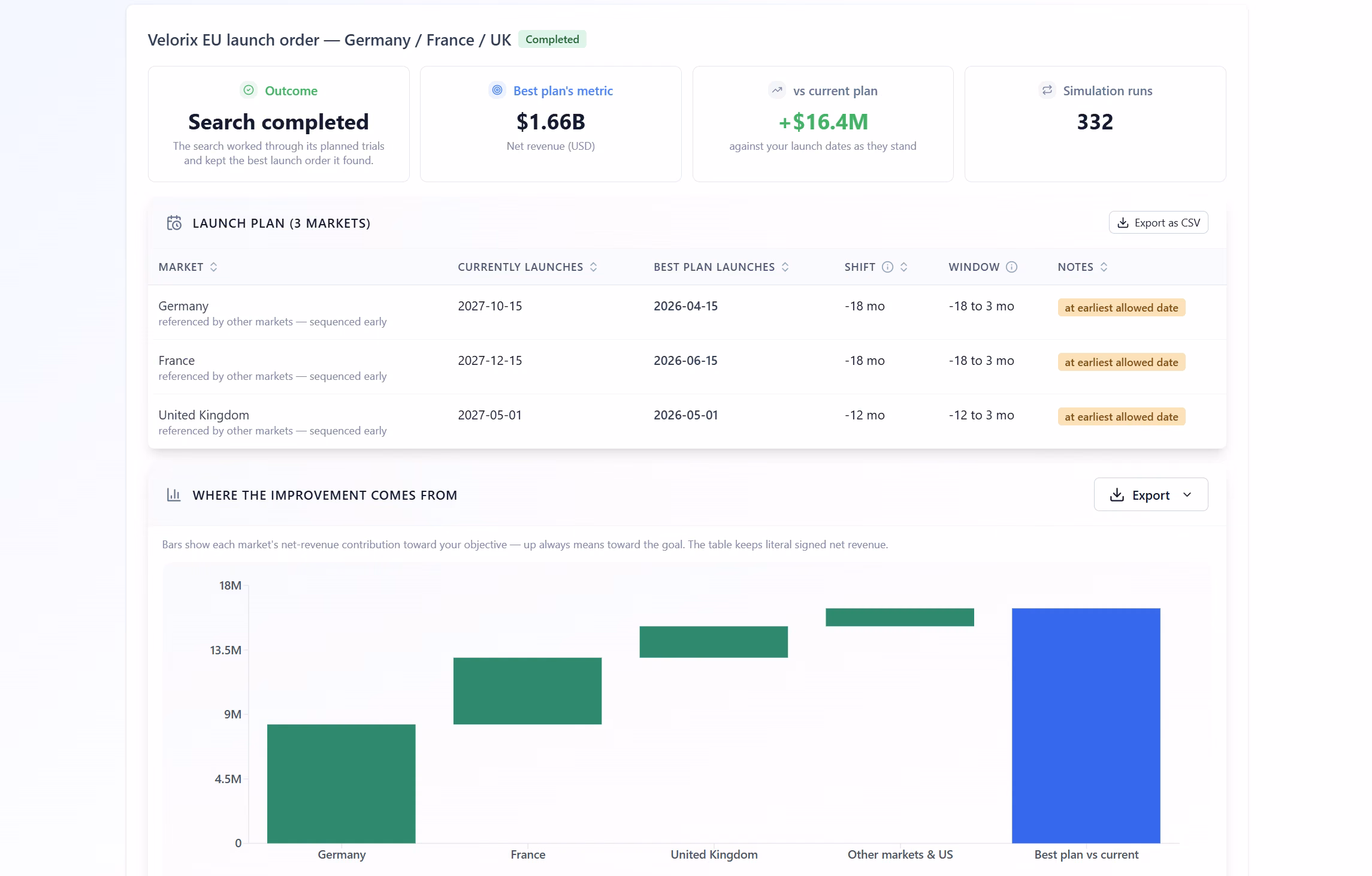The height and width of the screenshot is (876, 1372).
Task: Click UK's current date 2027-05-01
Action: [489, 415]
